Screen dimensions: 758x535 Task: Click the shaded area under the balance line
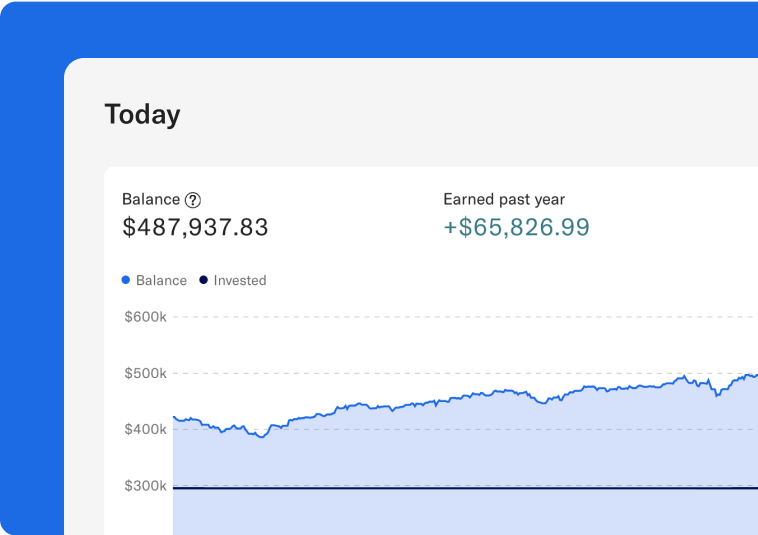coord(450,450)
